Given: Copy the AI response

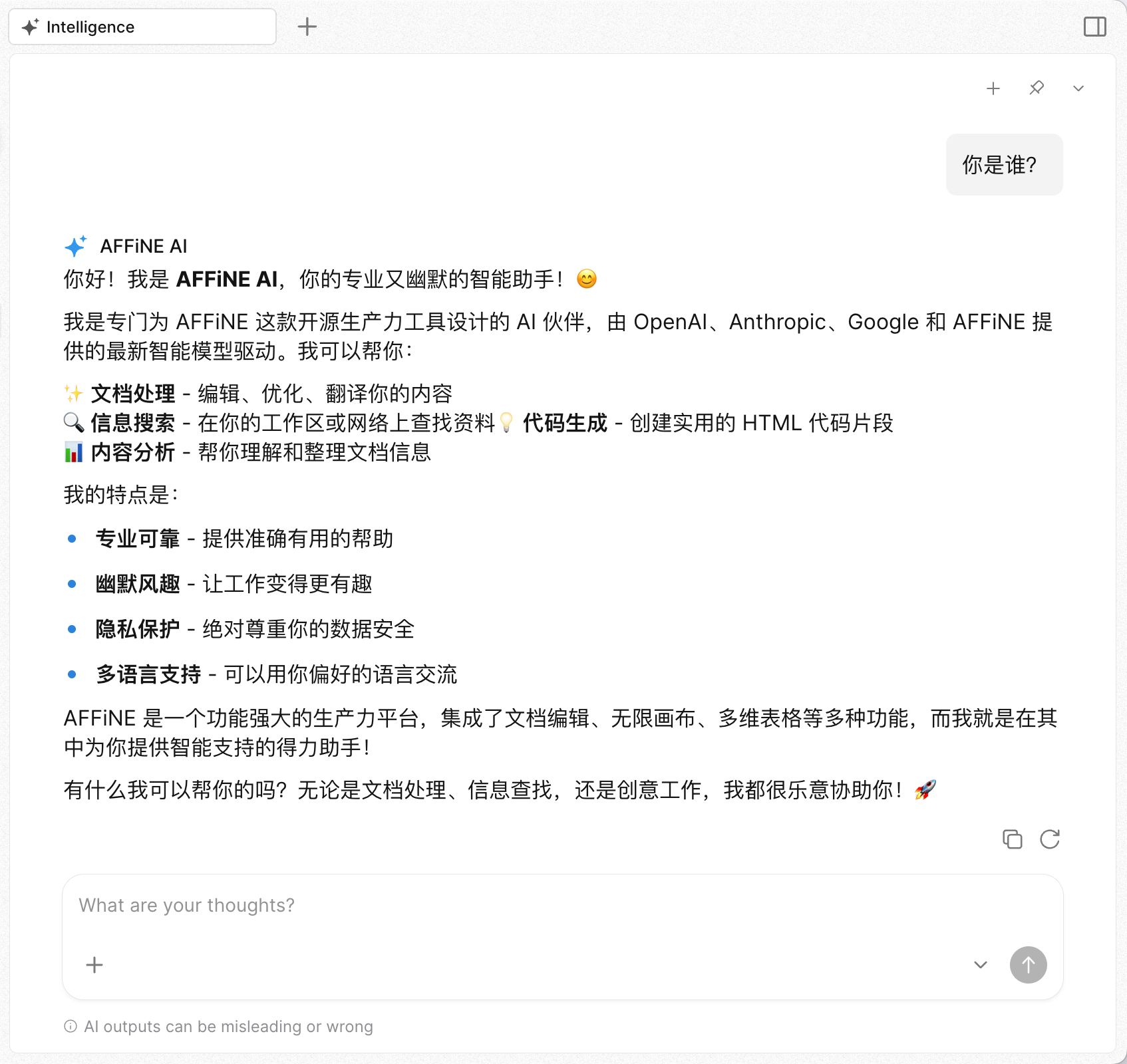Looking at the screenshot, I should click(x=1013, y=840).
